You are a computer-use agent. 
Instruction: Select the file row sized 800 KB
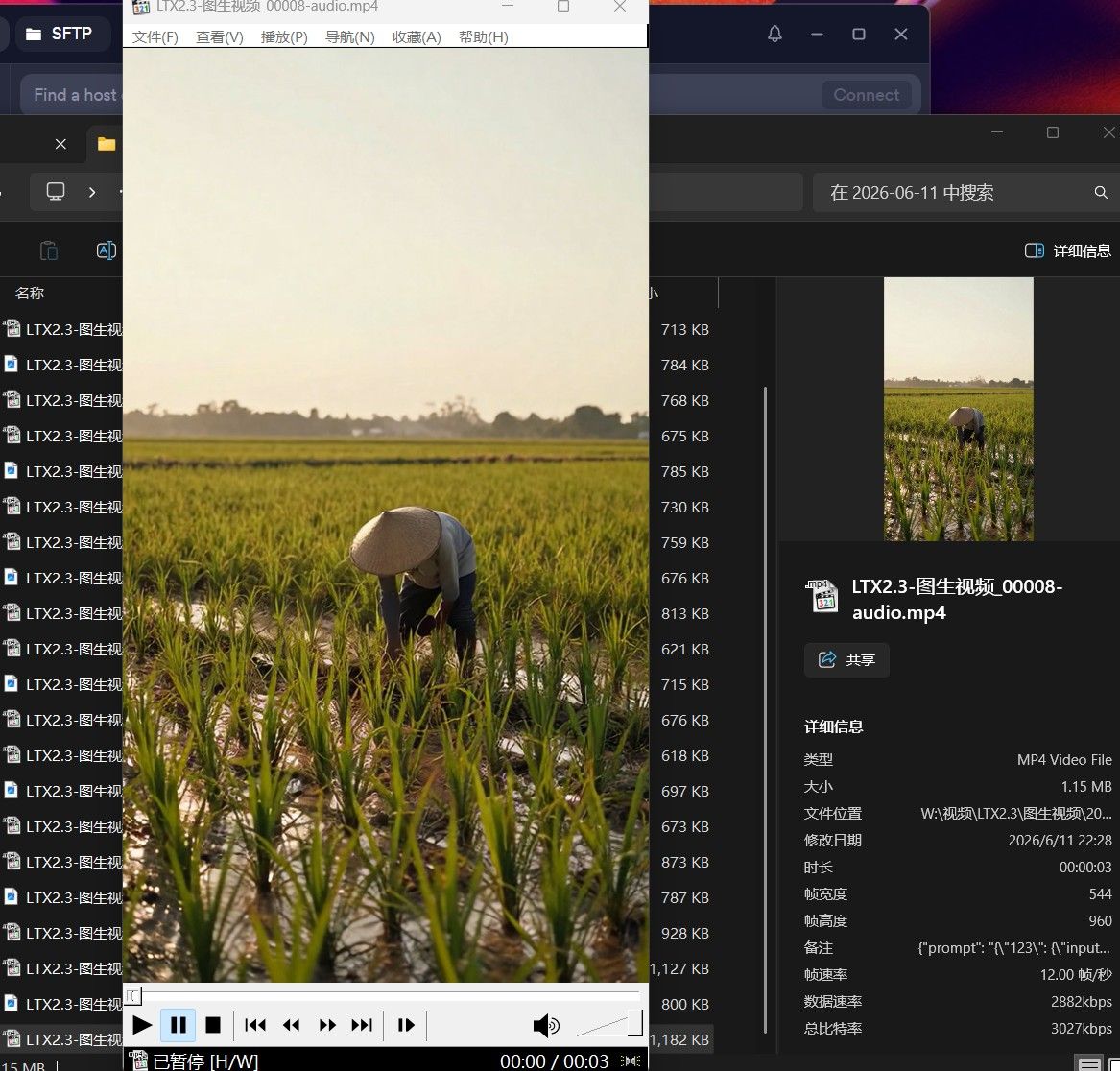click(357, 1004)
